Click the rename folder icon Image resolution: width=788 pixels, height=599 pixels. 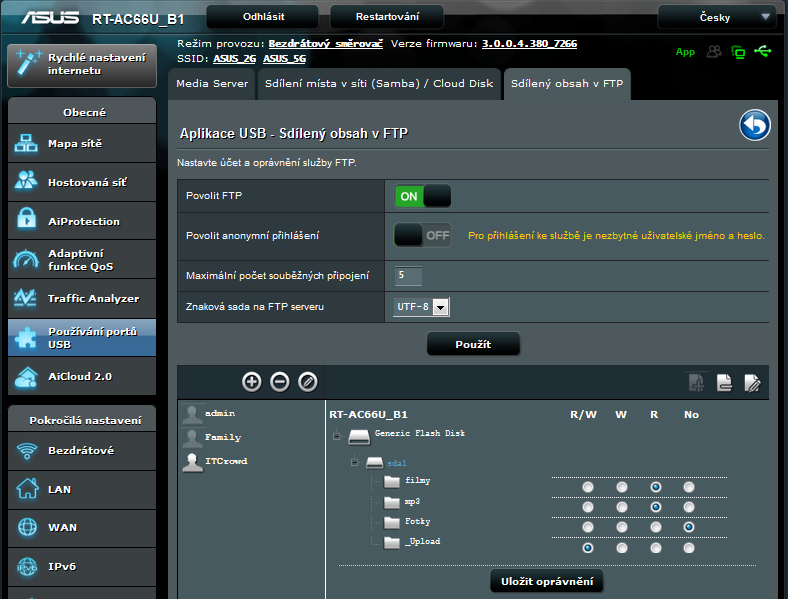[752, 381]
